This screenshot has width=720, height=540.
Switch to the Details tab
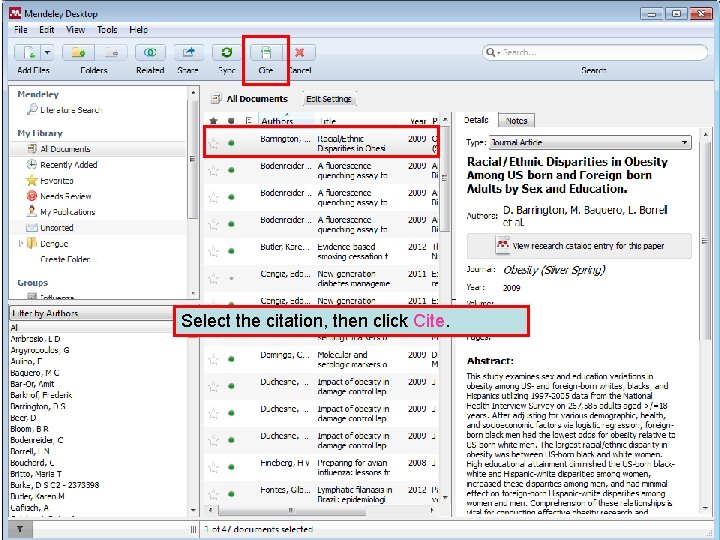pos(476,120)
